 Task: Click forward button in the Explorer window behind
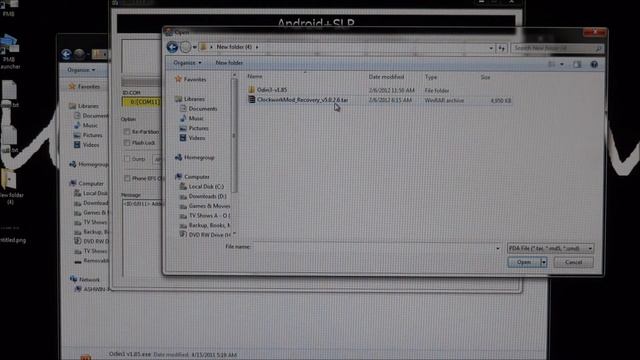click(x=80, y=54)
